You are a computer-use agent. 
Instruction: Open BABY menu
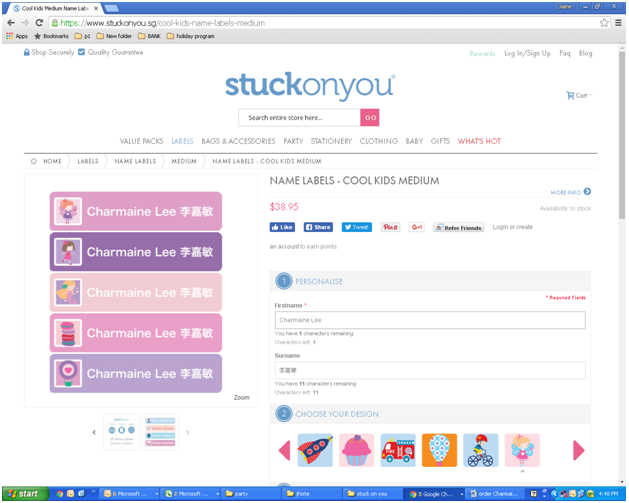point(414,141)
